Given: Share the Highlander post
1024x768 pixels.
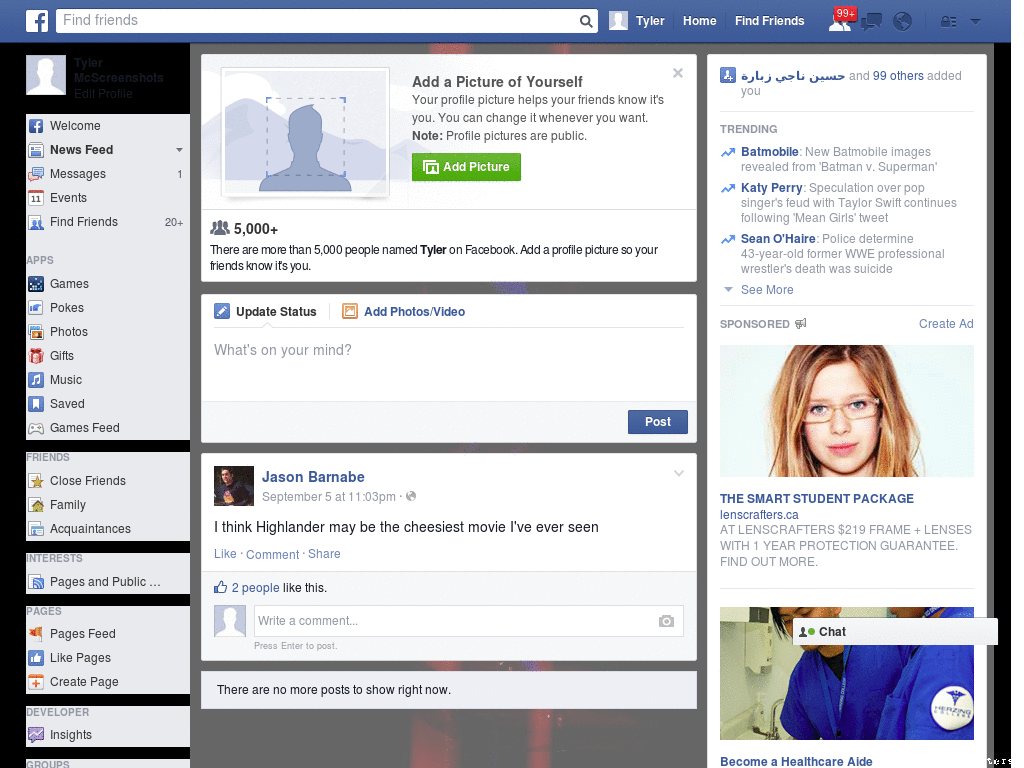Looking at the screenshot, I should 324,554.
